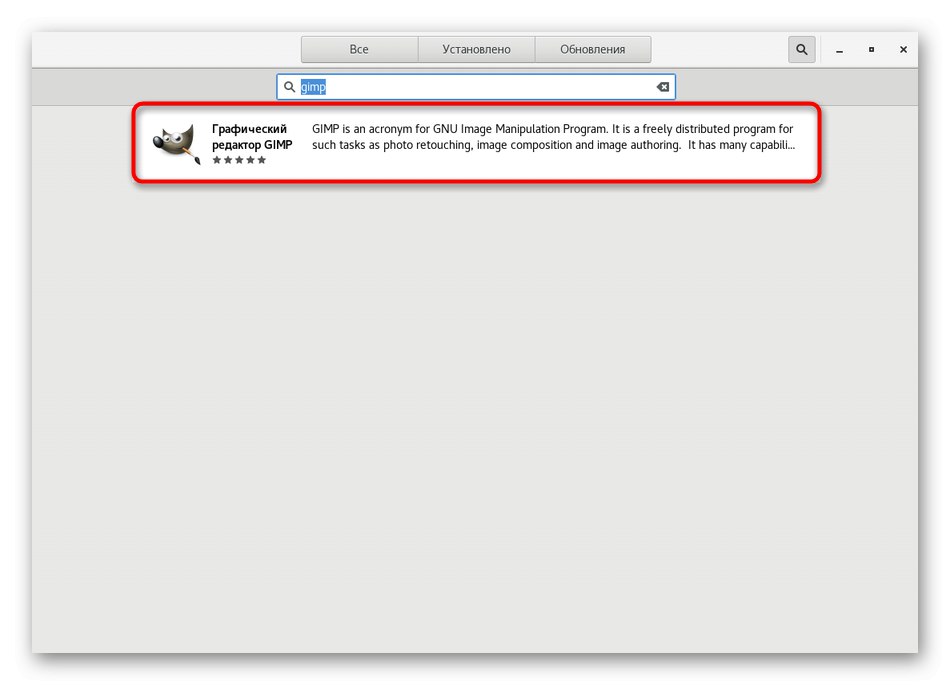Click the magnifier icon in search field
This screenshot has width=950, height=685.
(x=290, y=87)
